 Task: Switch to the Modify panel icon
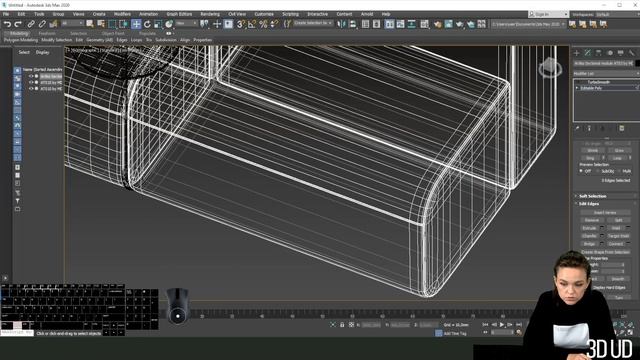[588, 53]
